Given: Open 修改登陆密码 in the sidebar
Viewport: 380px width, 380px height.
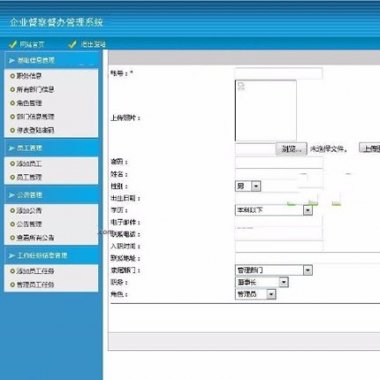Looking at the screenshot, I should [x=35, y=130].
